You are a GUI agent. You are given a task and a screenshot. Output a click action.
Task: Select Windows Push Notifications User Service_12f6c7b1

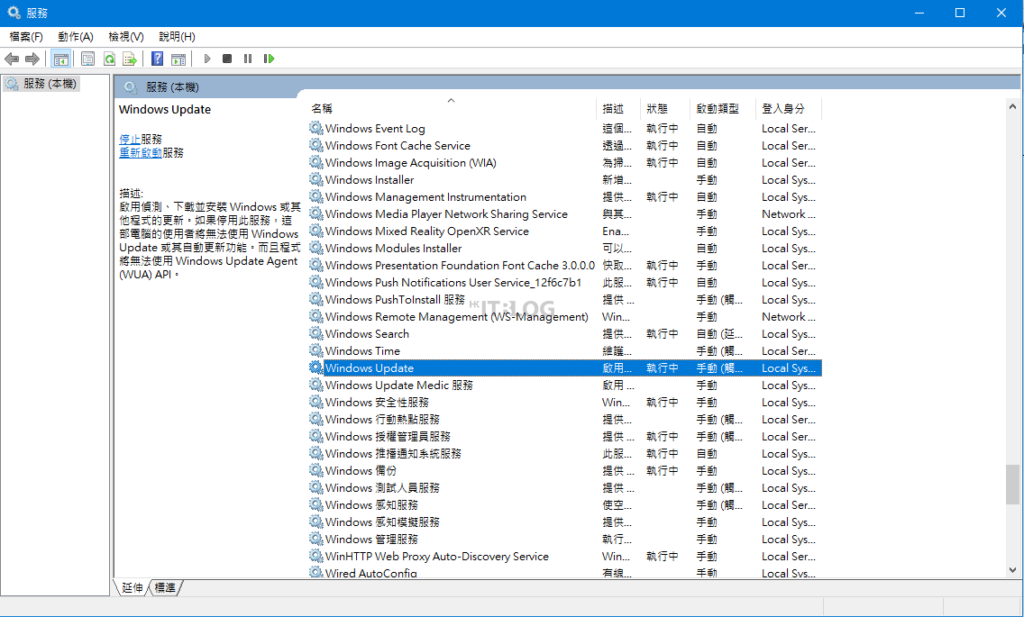tap(565, 282)
